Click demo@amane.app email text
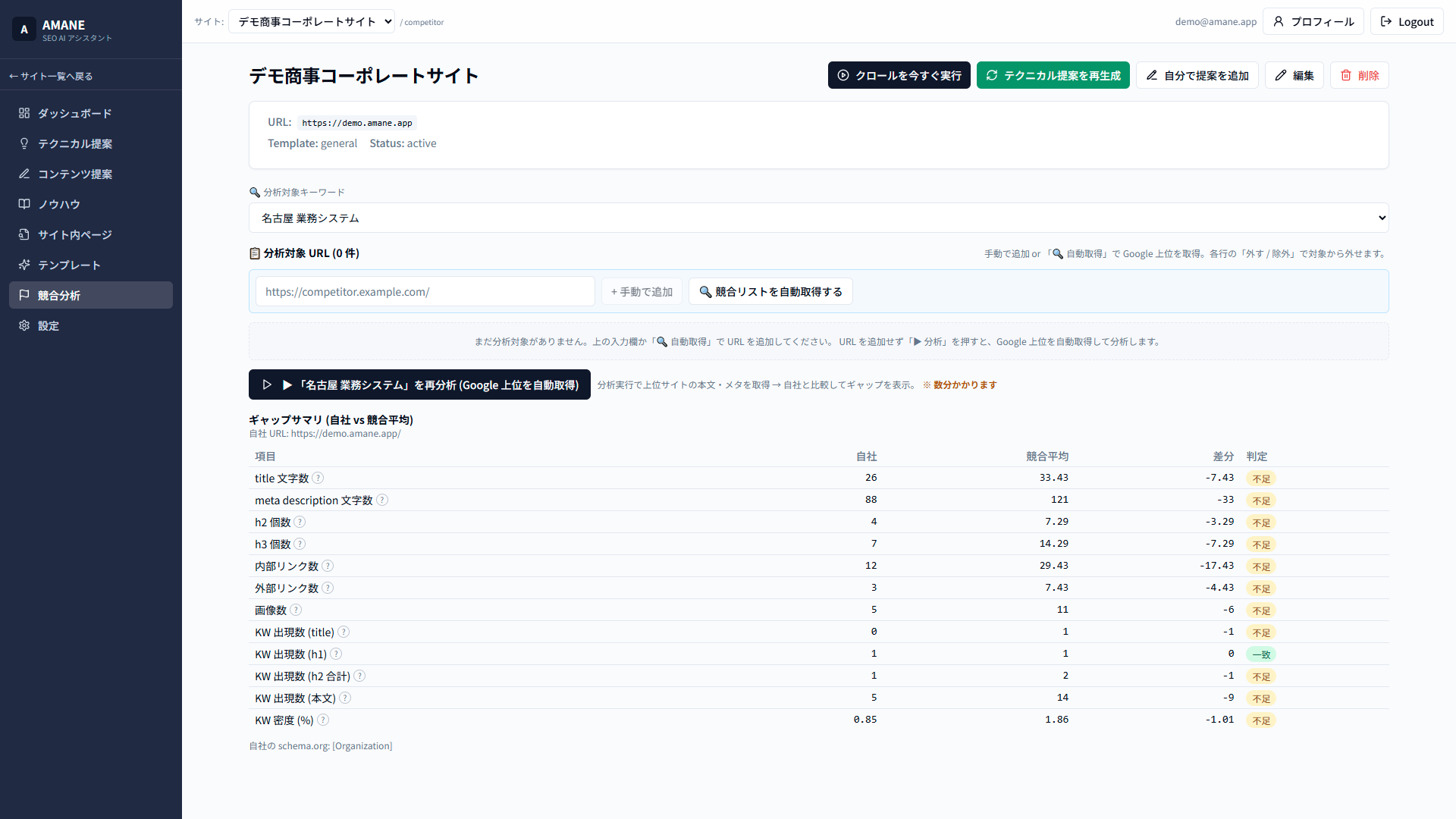Image resolution: width=1456 pixels, height=819 pixels. tap(1216, 22)
